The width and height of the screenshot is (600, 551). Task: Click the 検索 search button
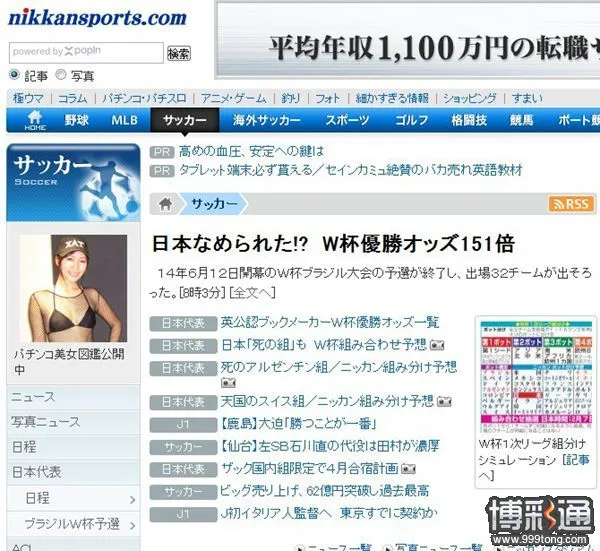click(x=179, y=53)
